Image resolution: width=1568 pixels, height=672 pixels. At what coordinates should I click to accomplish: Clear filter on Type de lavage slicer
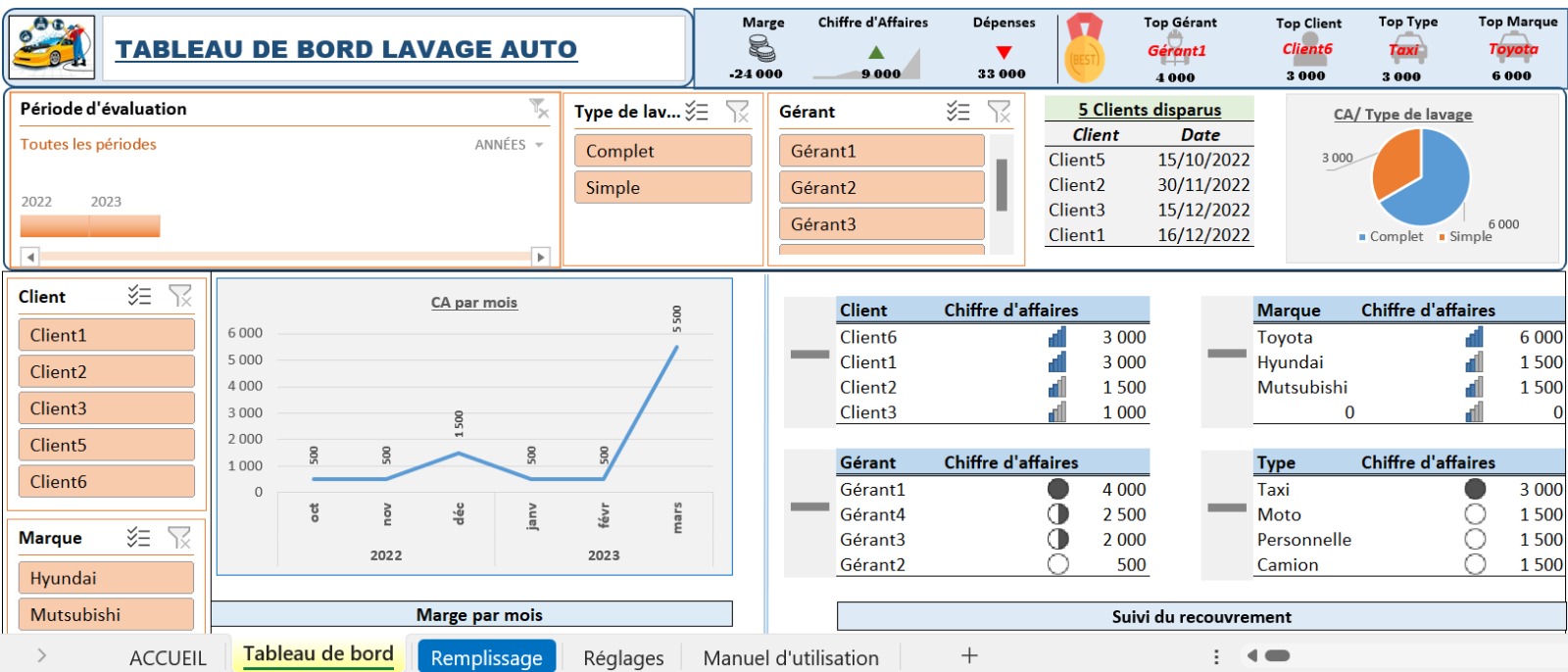click(737, 112)
